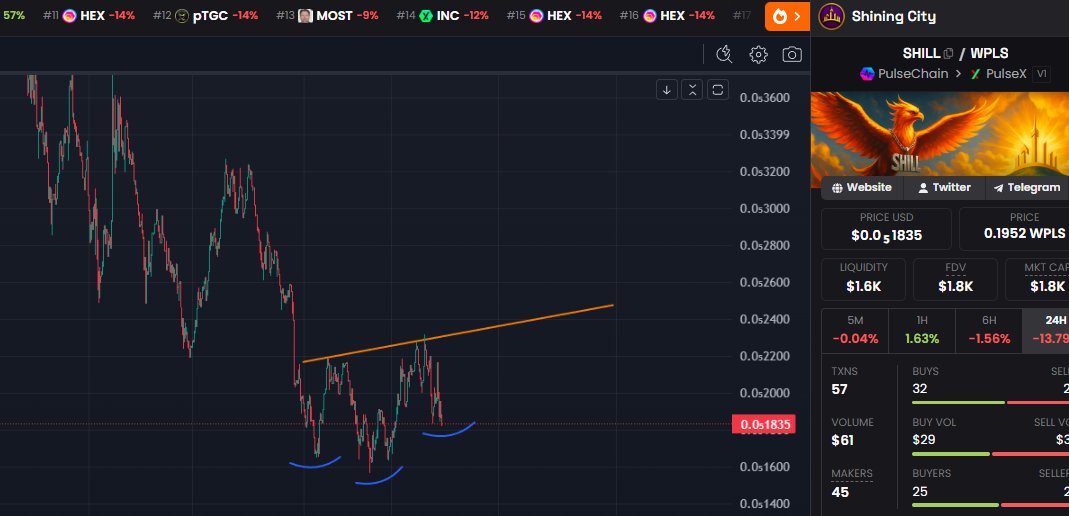Click the green BUYERS progress bar
The image size is (1069, 516).
(955, 504)
